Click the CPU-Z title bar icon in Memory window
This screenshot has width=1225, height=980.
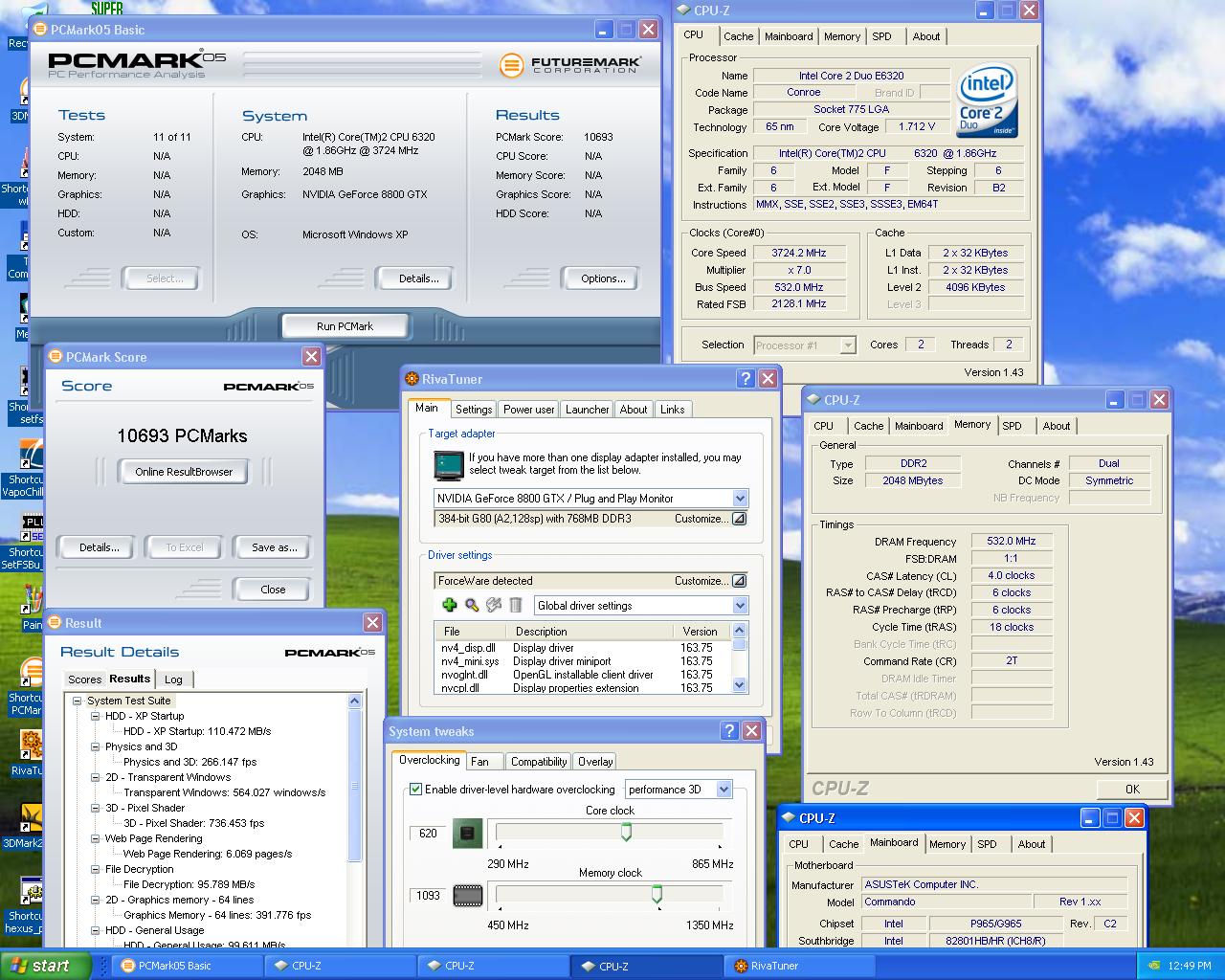point(813,400)
